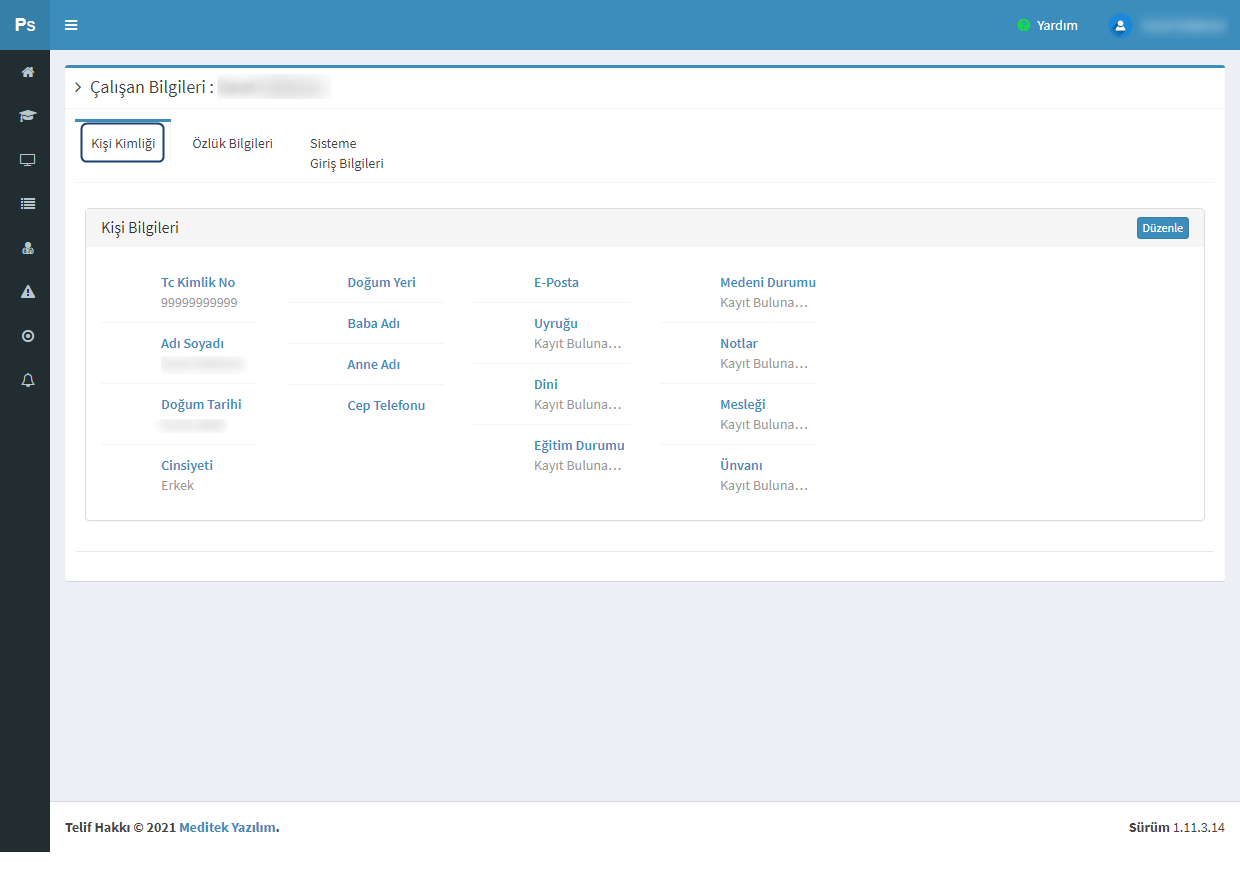This screenshot has height=883, width=1240.
Task: Click the Çalışan Bilgileri page title
Action: point(152,88)
